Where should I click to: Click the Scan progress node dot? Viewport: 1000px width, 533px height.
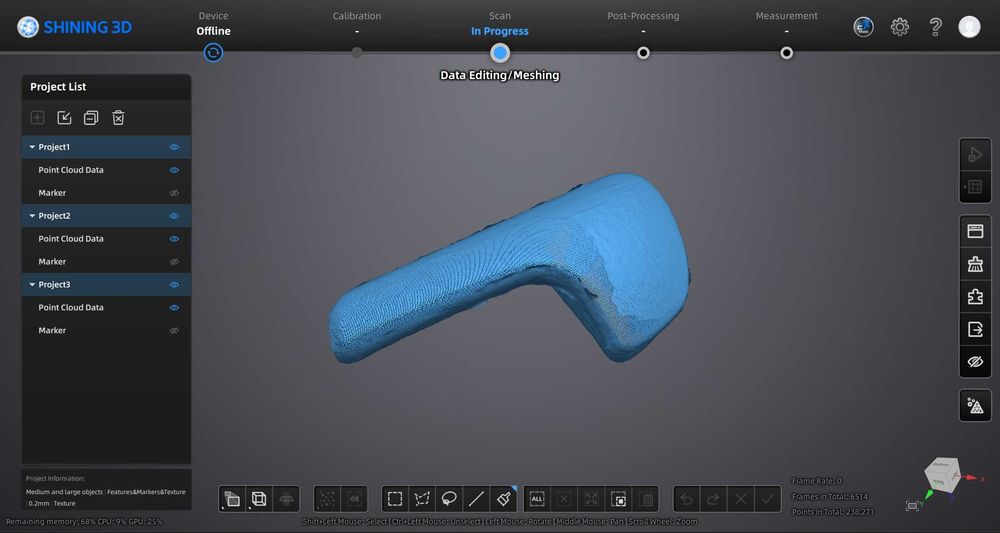pos(500,53)
